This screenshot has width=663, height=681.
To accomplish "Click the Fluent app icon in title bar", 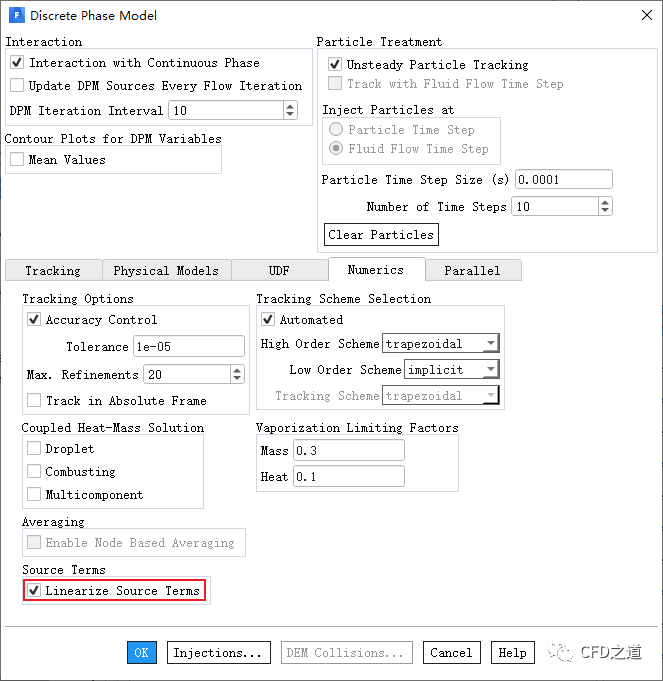I will (x=17, y=16).
